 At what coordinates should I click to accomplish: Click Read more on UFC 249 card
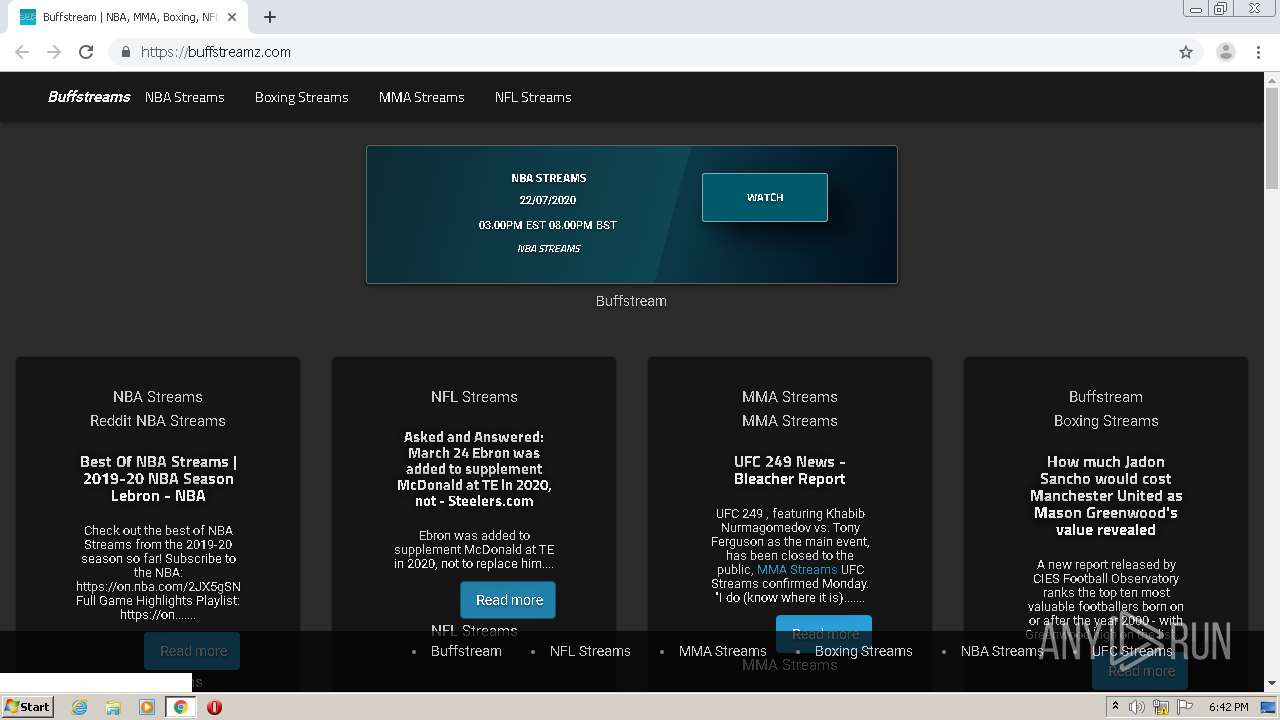(x=825, y=634)
